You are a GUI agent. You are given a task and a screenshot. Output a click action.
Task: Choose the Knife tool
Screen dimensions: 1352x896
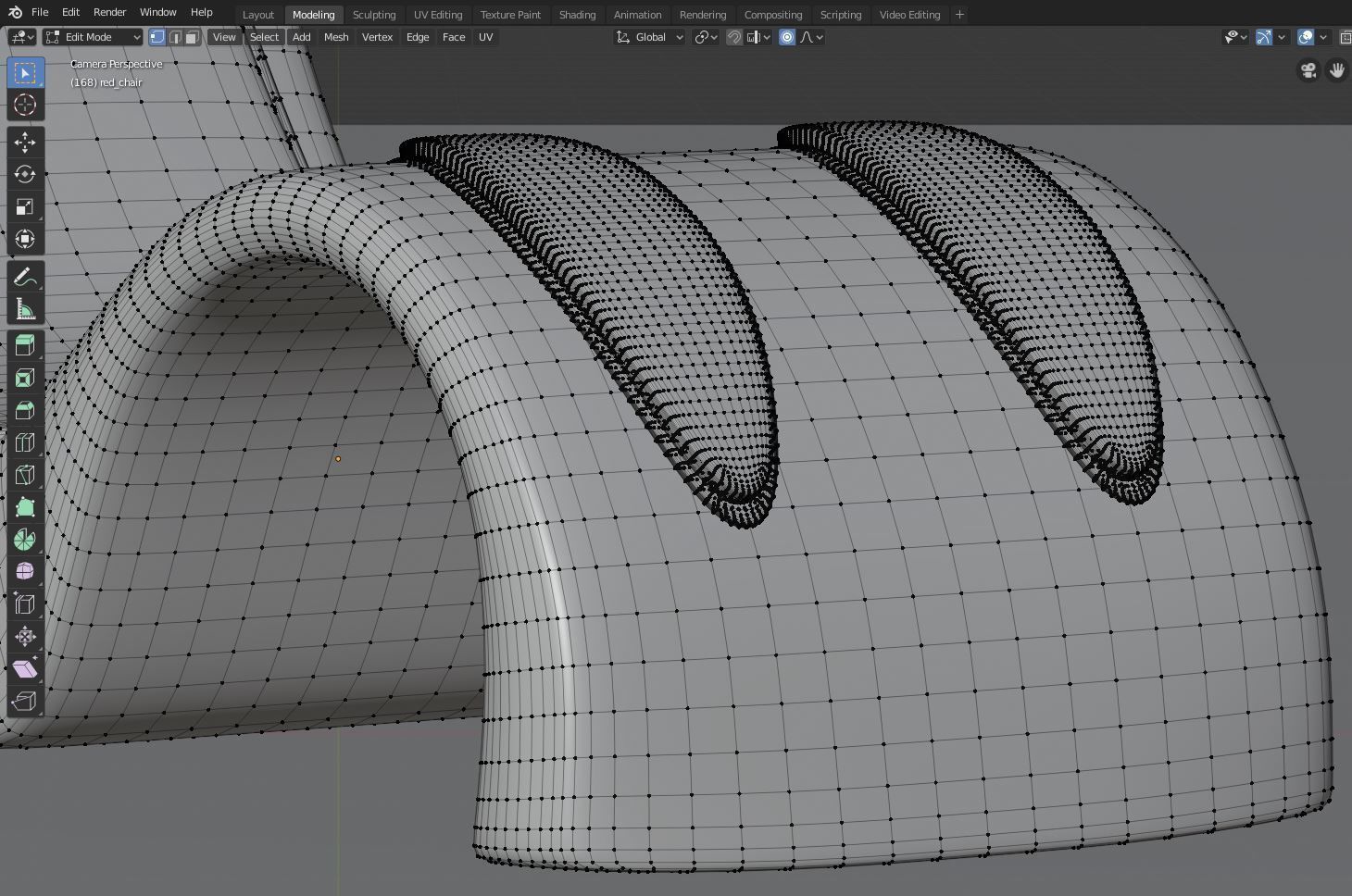coord(25,475)
